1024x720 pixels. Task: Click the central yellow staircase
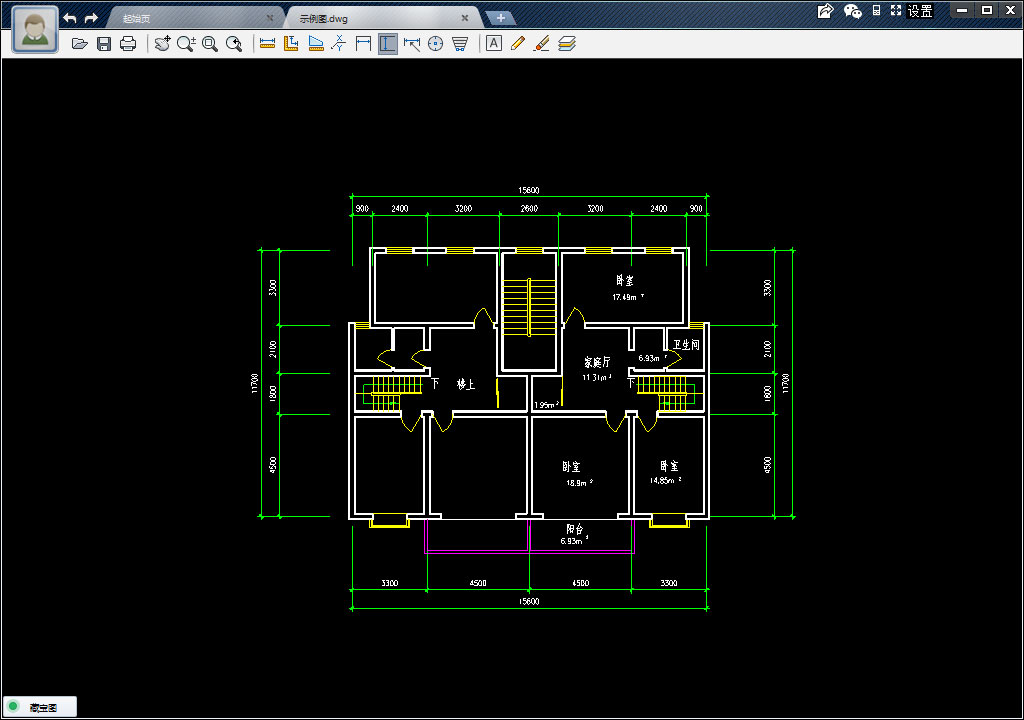(529, 307)
